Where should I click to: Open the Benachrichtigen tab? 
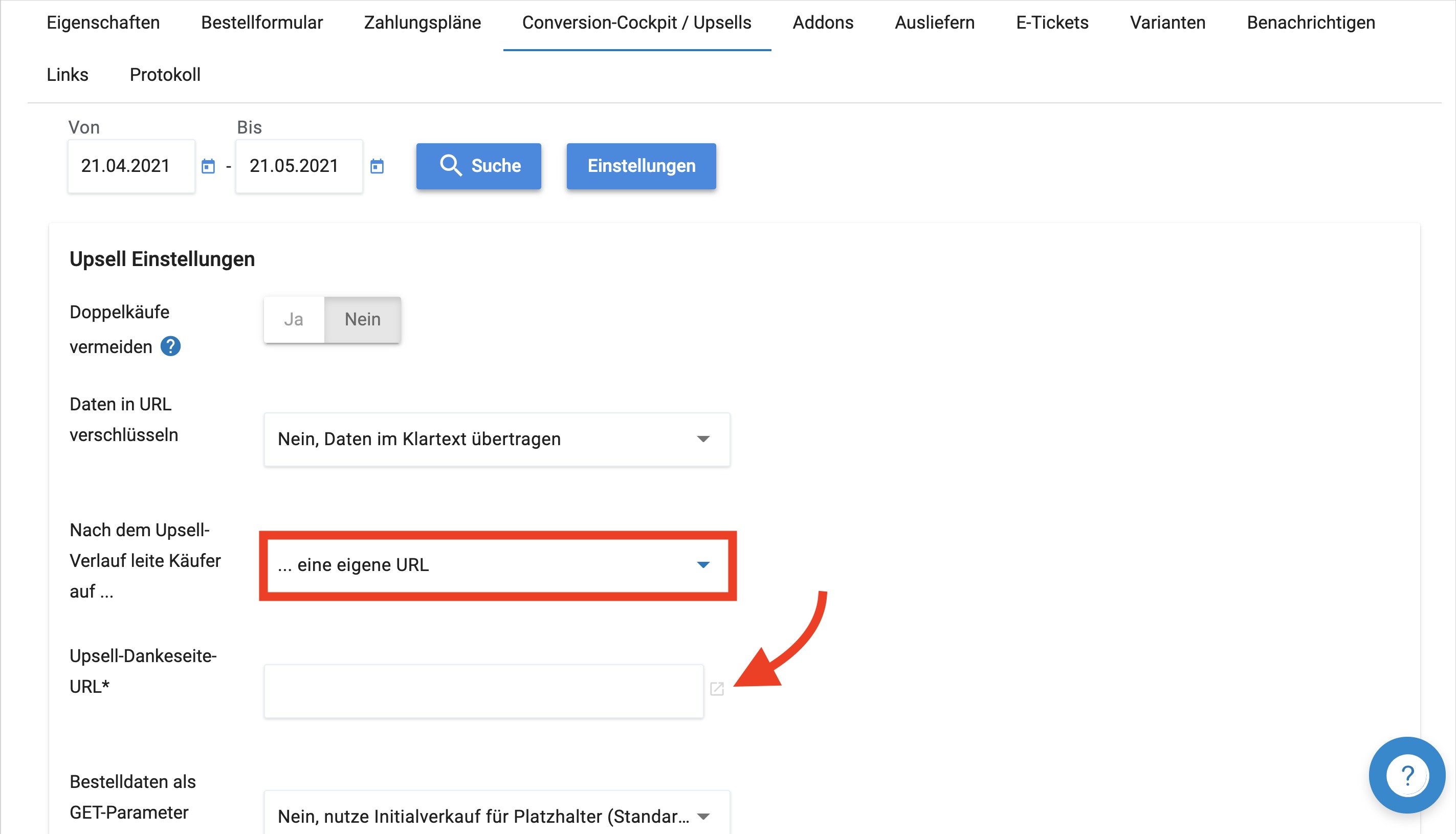[1311, 23]
